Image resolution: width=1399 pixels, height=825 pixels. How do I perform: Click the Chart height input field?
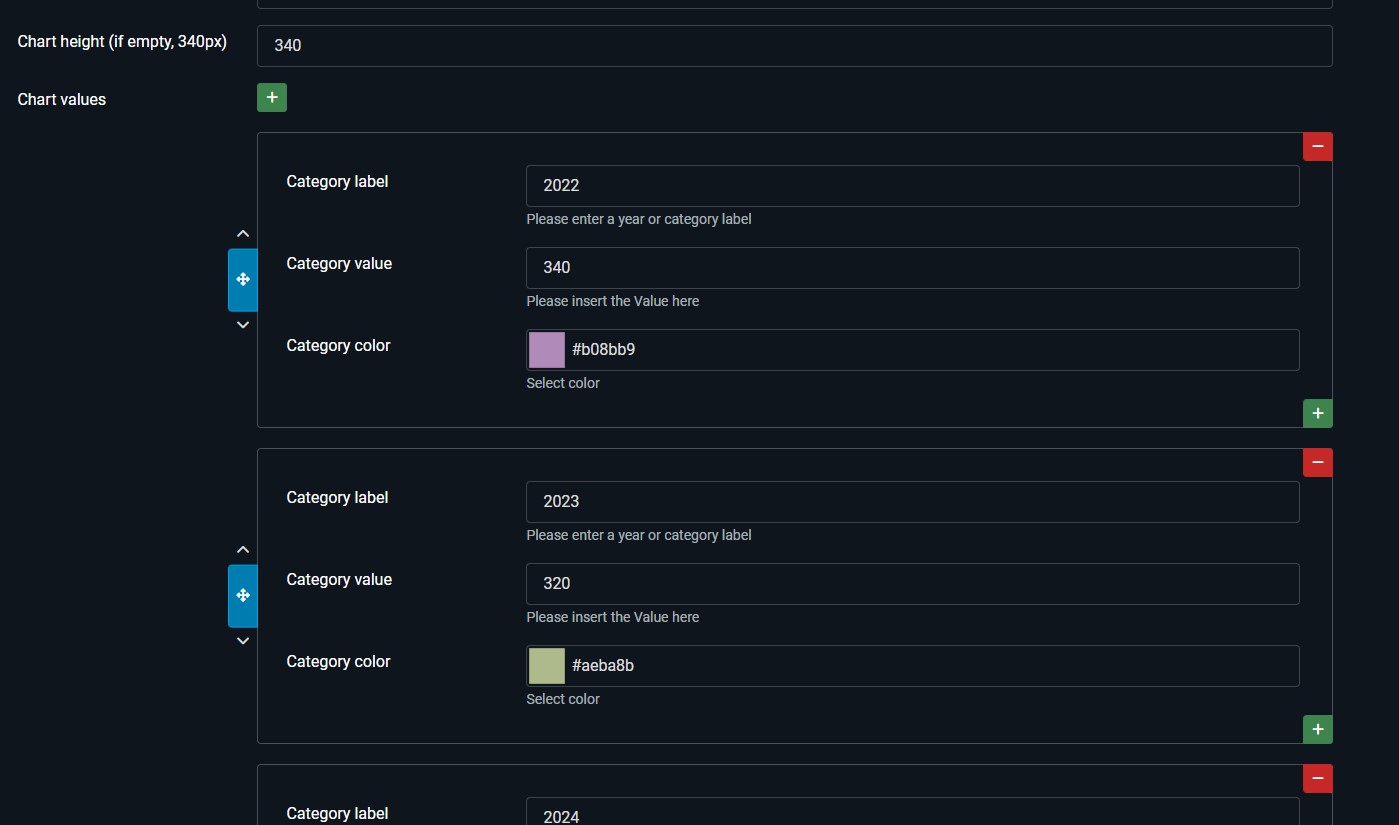tap(794, 46)
